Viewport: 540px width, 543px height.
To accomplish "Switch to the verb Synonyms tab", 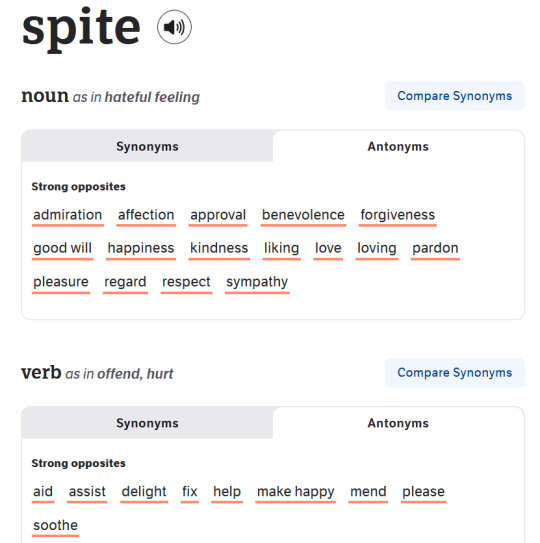I will coord(147,423).
